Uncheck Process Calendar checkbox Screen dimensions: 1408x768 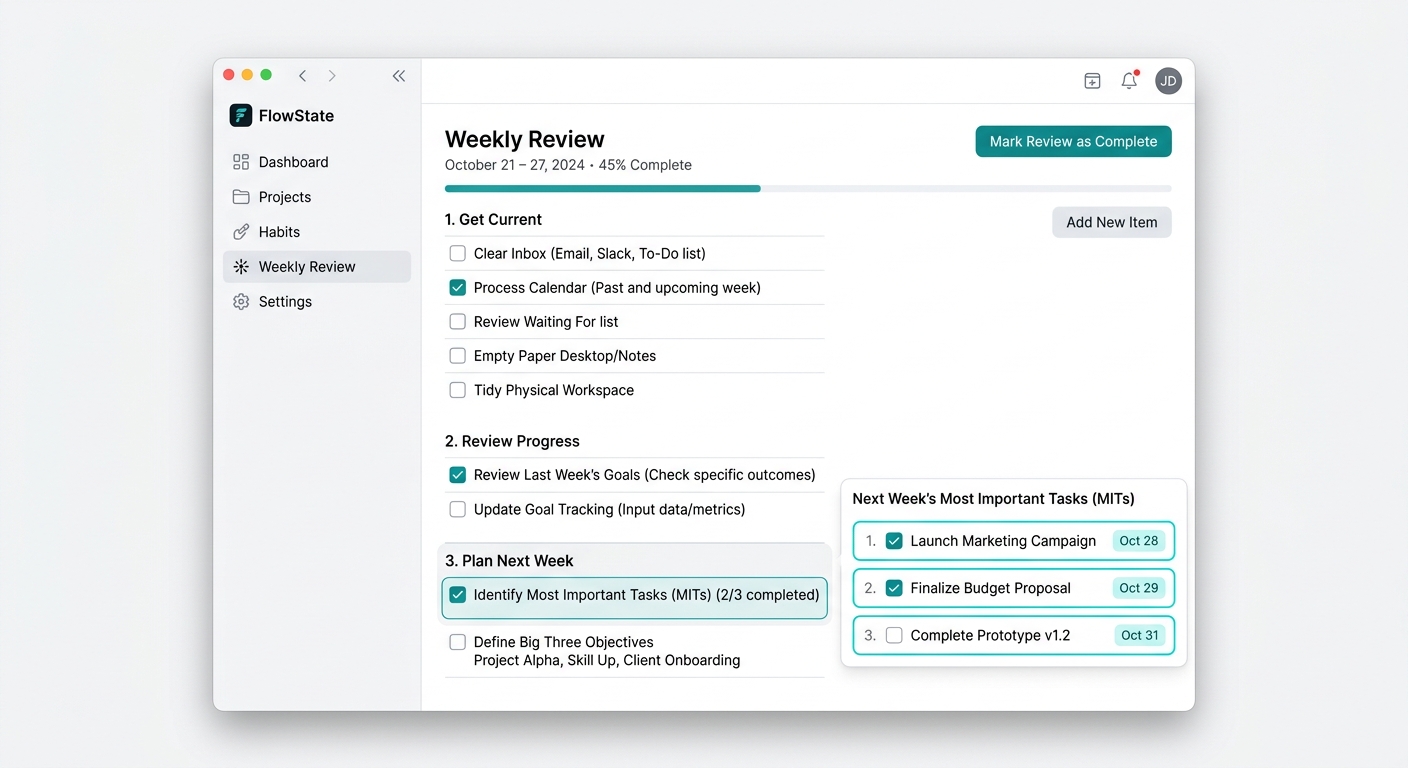point(458,288)
